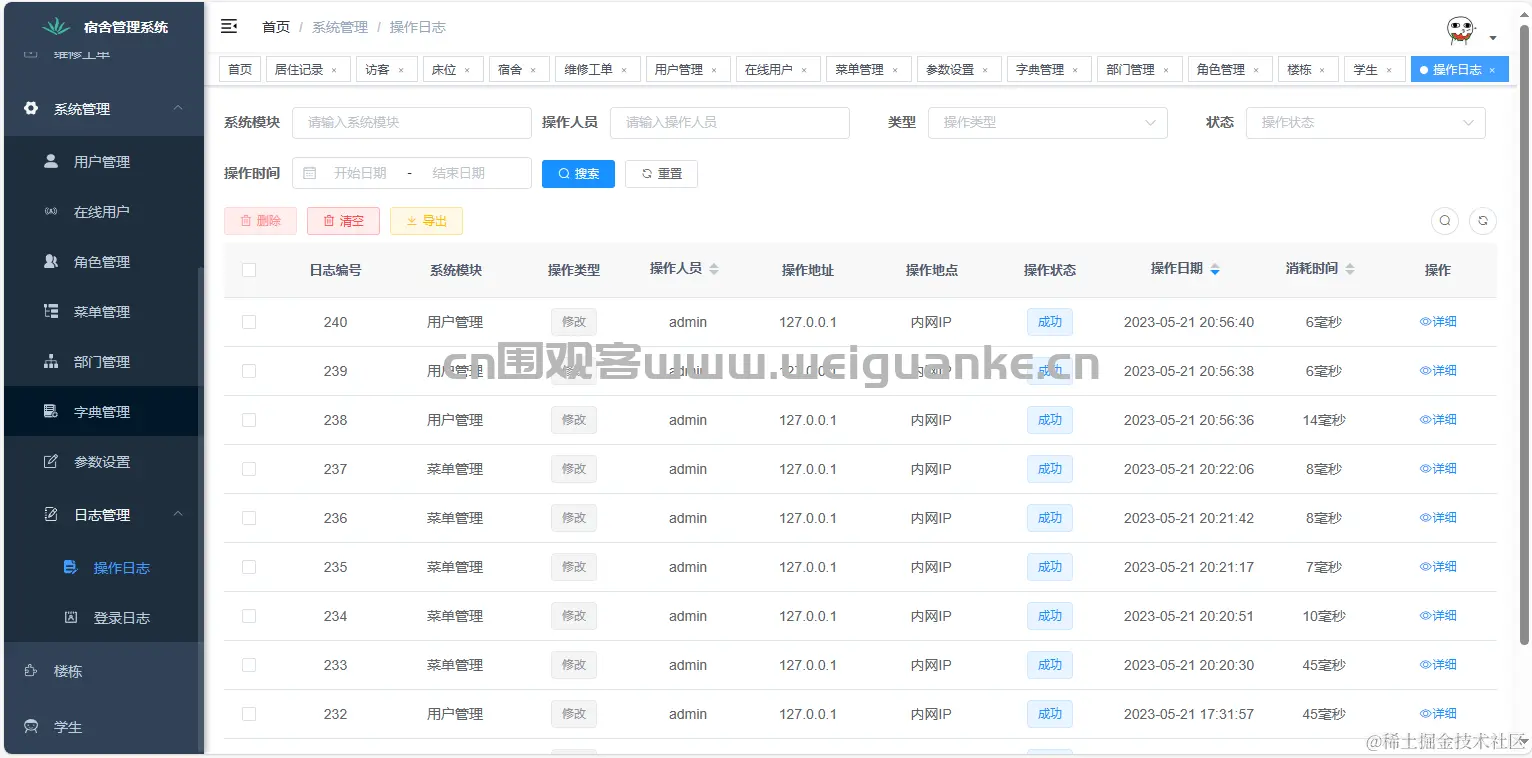Open the user avatar dropdown menu

coord(1471,32)
